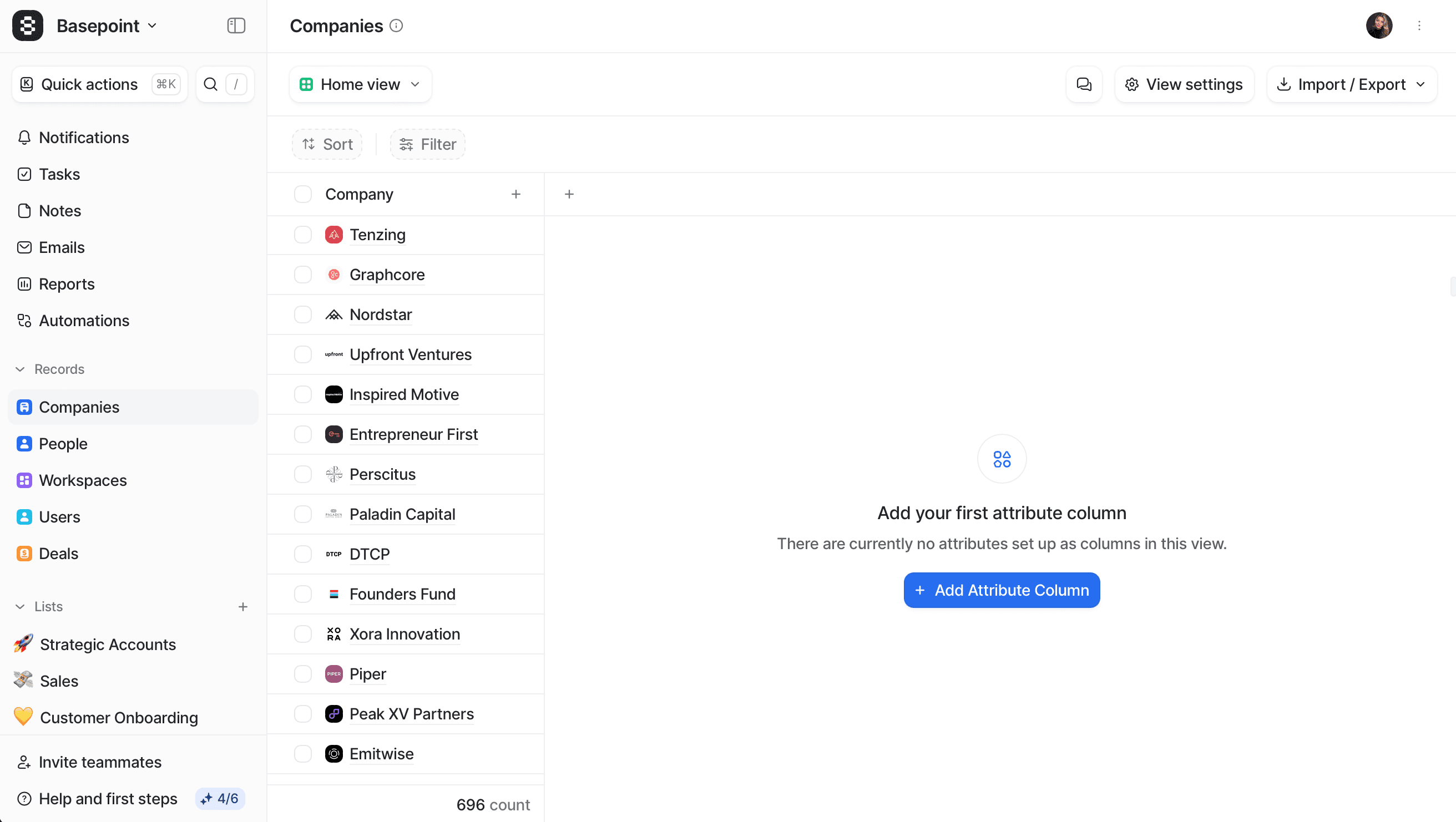Open Notifications in the sidebar
Viewport: 1456px width, 822px height.
coord(133,138)
